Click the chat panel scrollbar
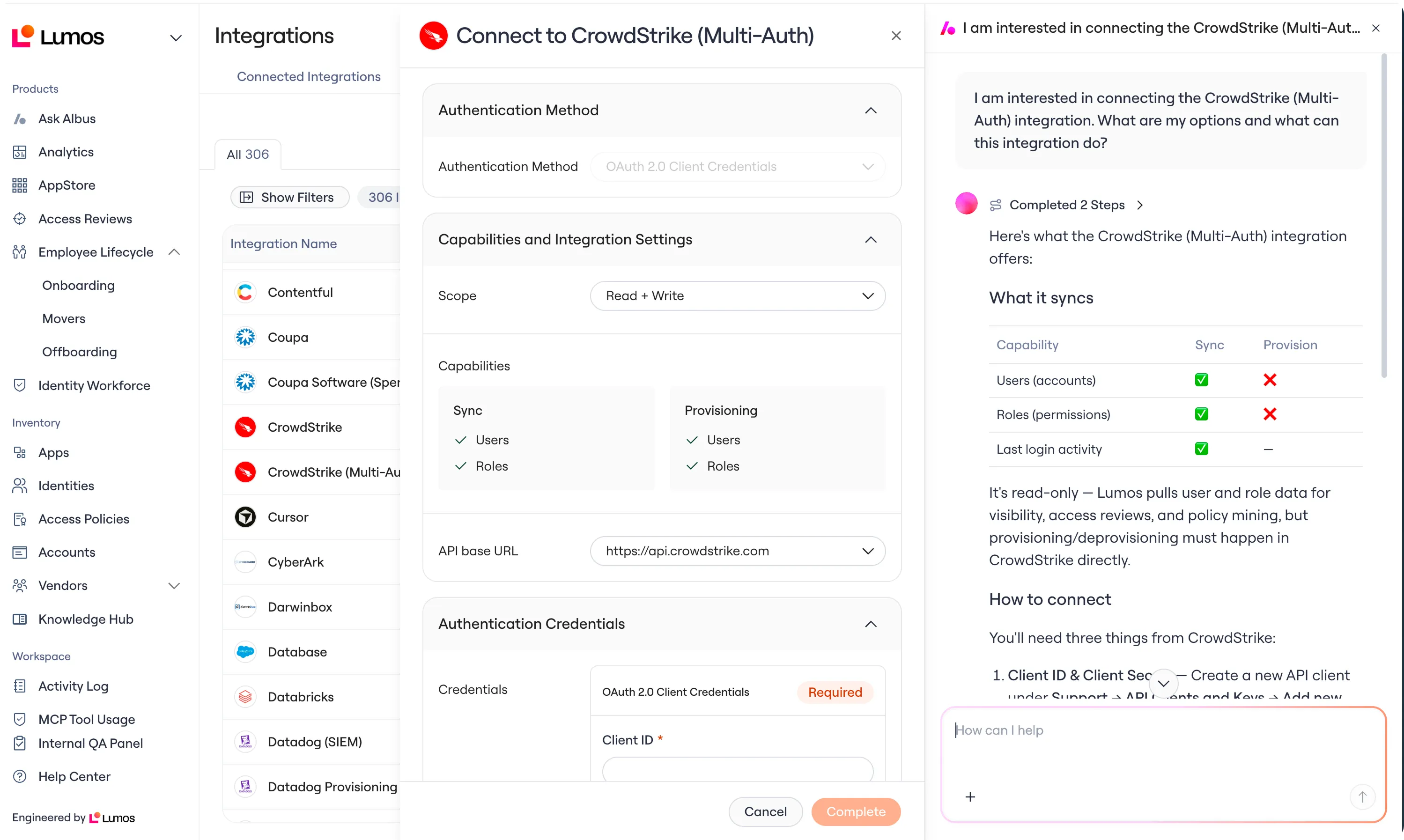 (x=1384, y=215)
